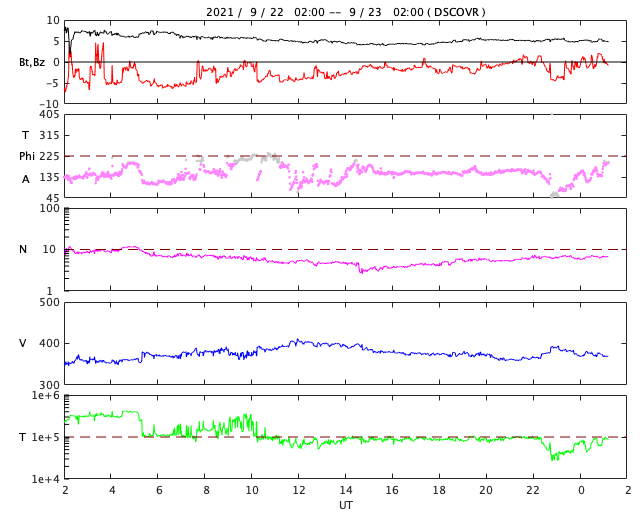Click the 'A' axis label
This screenshot has width=640, height=512.
click(x=25, y=179)
